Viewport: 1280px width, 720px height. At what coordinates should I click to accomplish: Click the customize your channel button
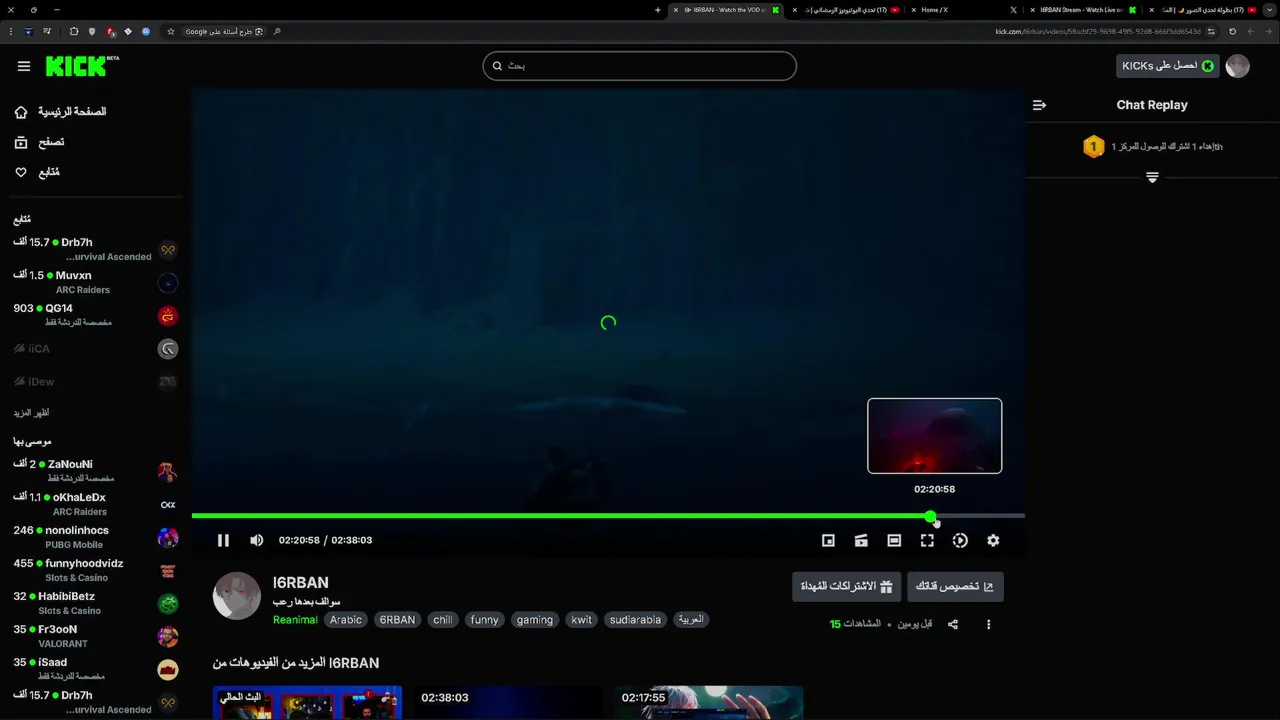coord(955,587)
